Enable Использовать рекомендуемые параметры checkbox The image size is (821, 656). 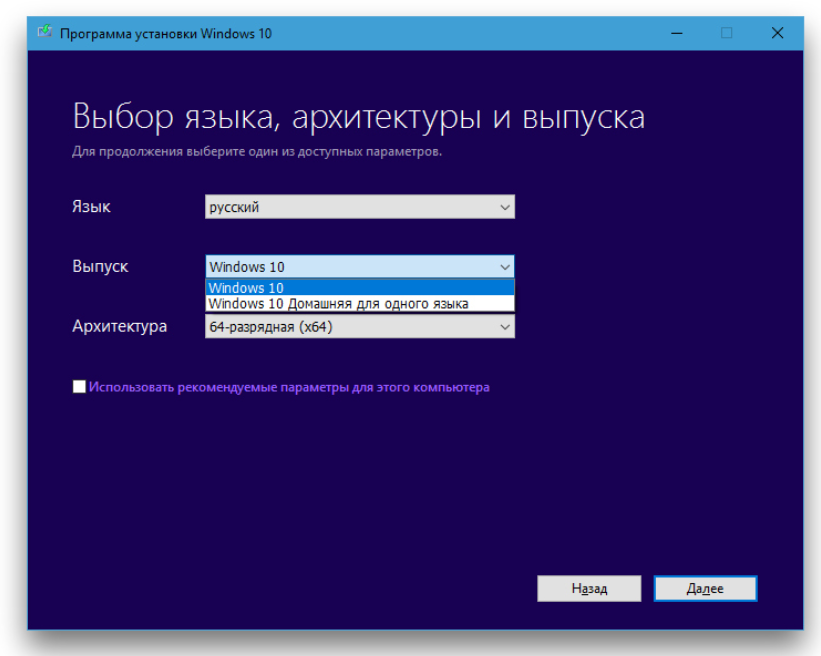click(x=79, y=387)
